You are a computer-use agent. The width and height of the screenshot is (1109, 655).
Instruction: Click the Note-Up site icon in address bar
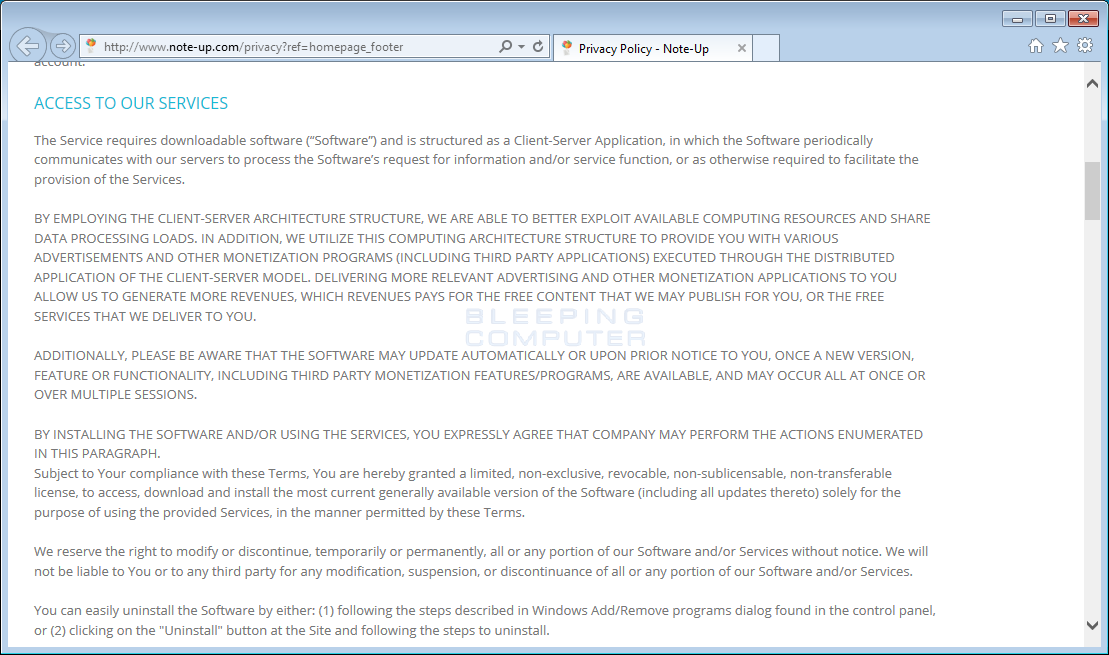[91, 46]
